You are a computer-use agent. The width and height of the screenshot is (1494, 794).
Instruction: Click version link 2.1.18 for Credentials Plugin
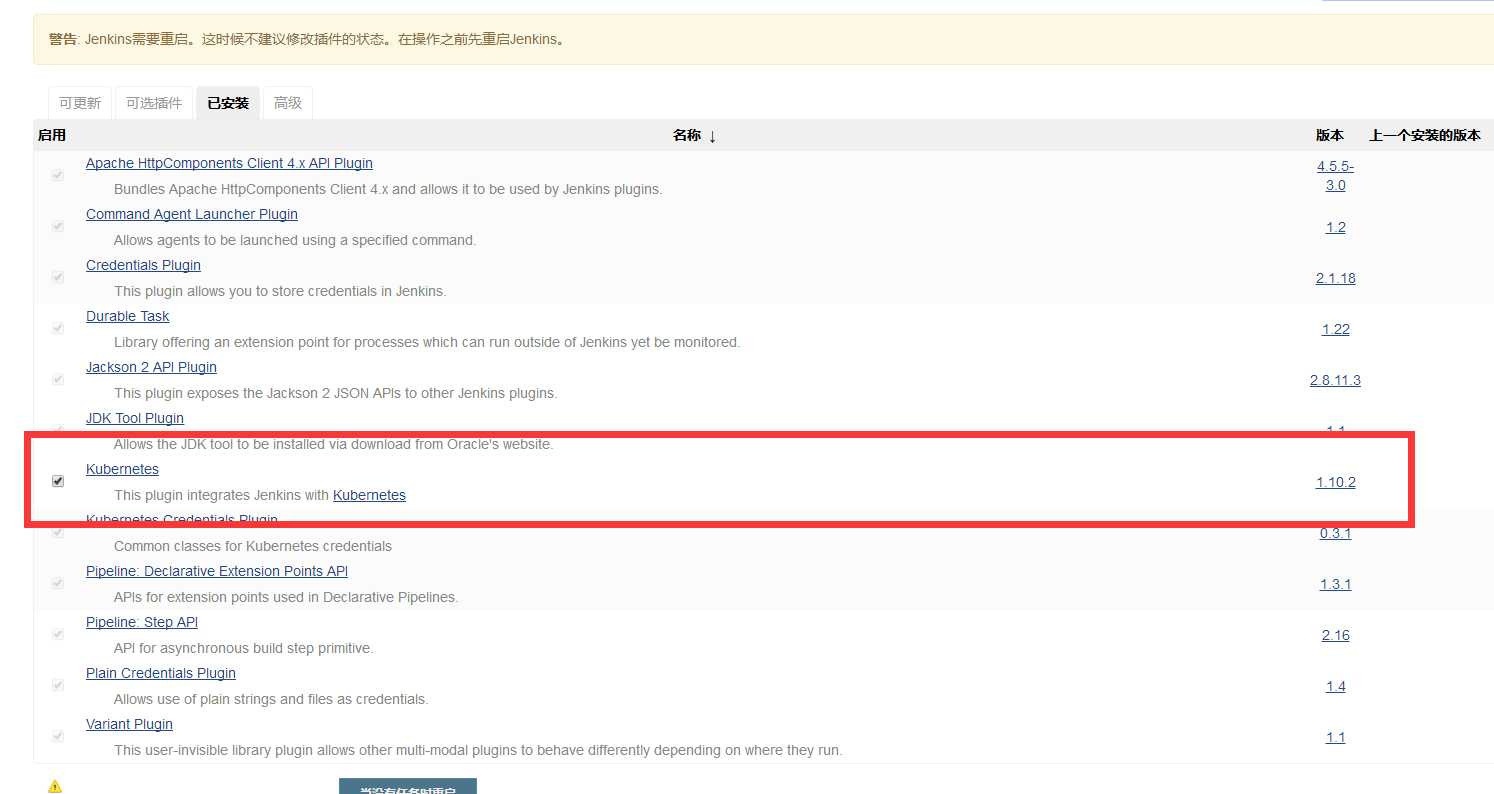pos(1335,278)
